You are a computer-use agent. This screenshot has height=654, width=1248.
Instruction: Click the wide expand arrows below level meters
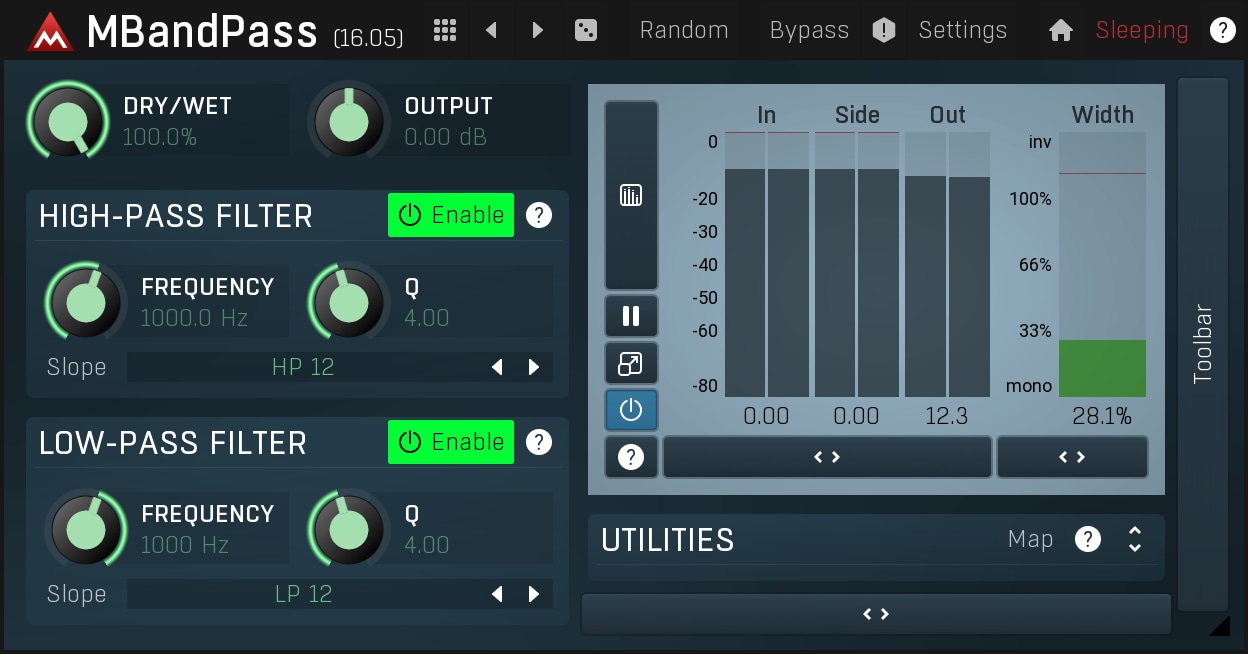pos(827,457)
